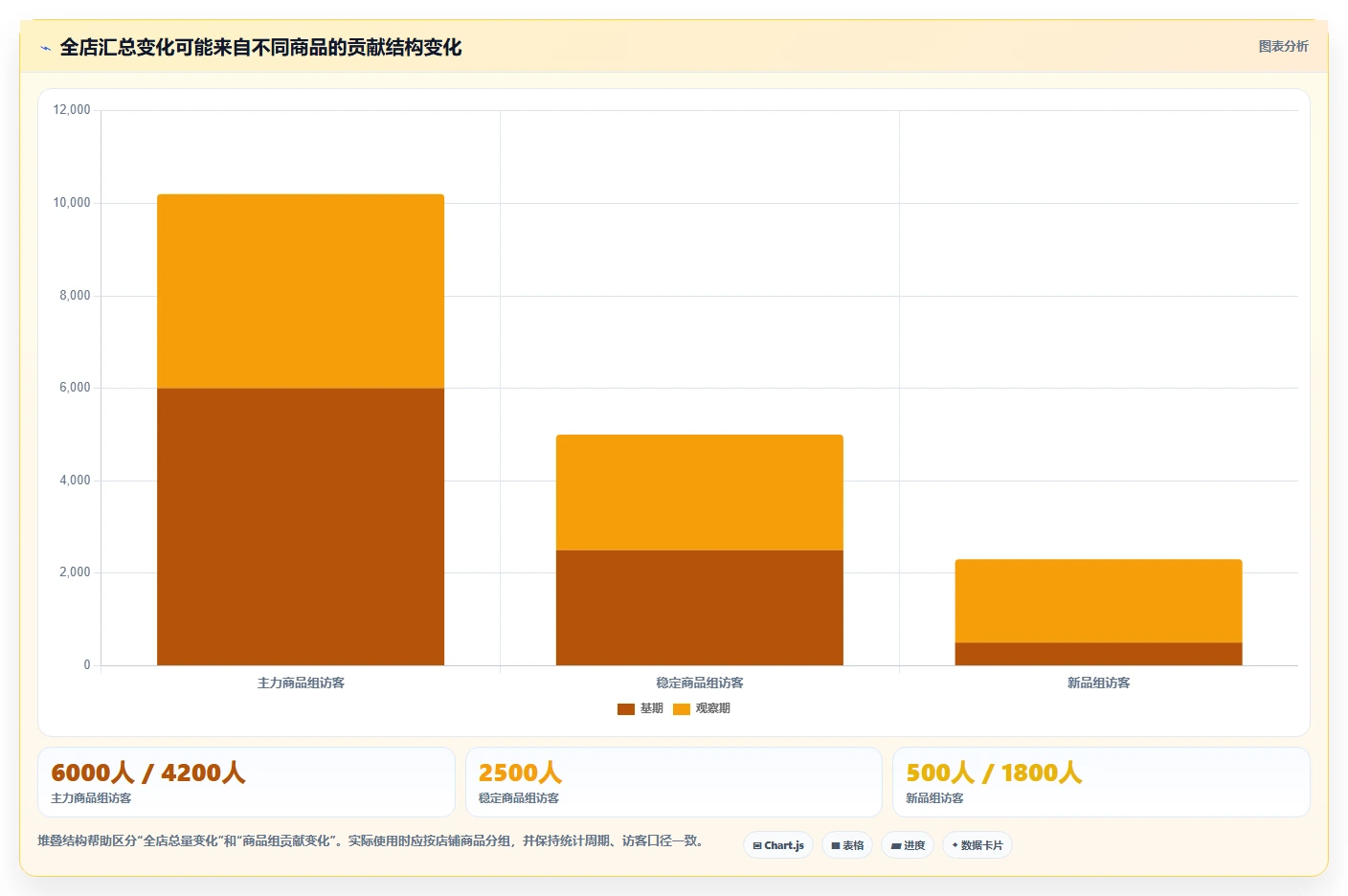Click the 观察期 segment of the 新品组访客 bar

[1098, 601]
